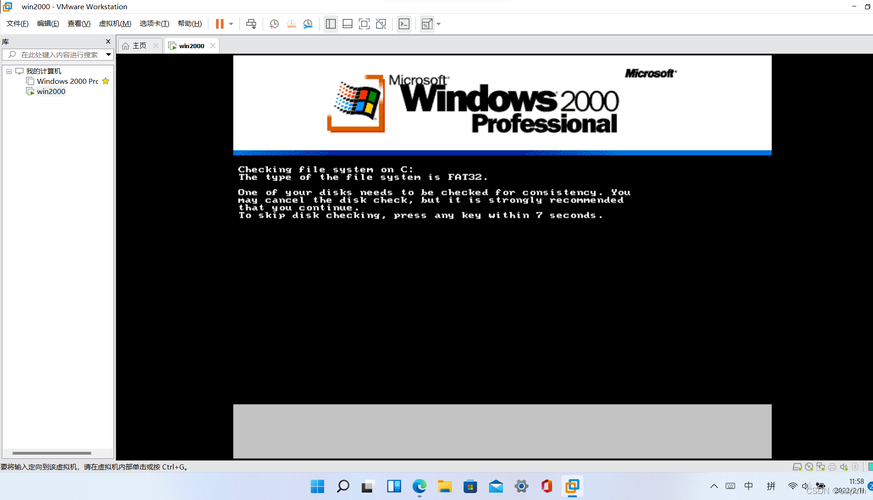Image resolution: width=873 pixels, height=500 pixels.
Task: Close the 库 library panel
Action: coord(108,42)
